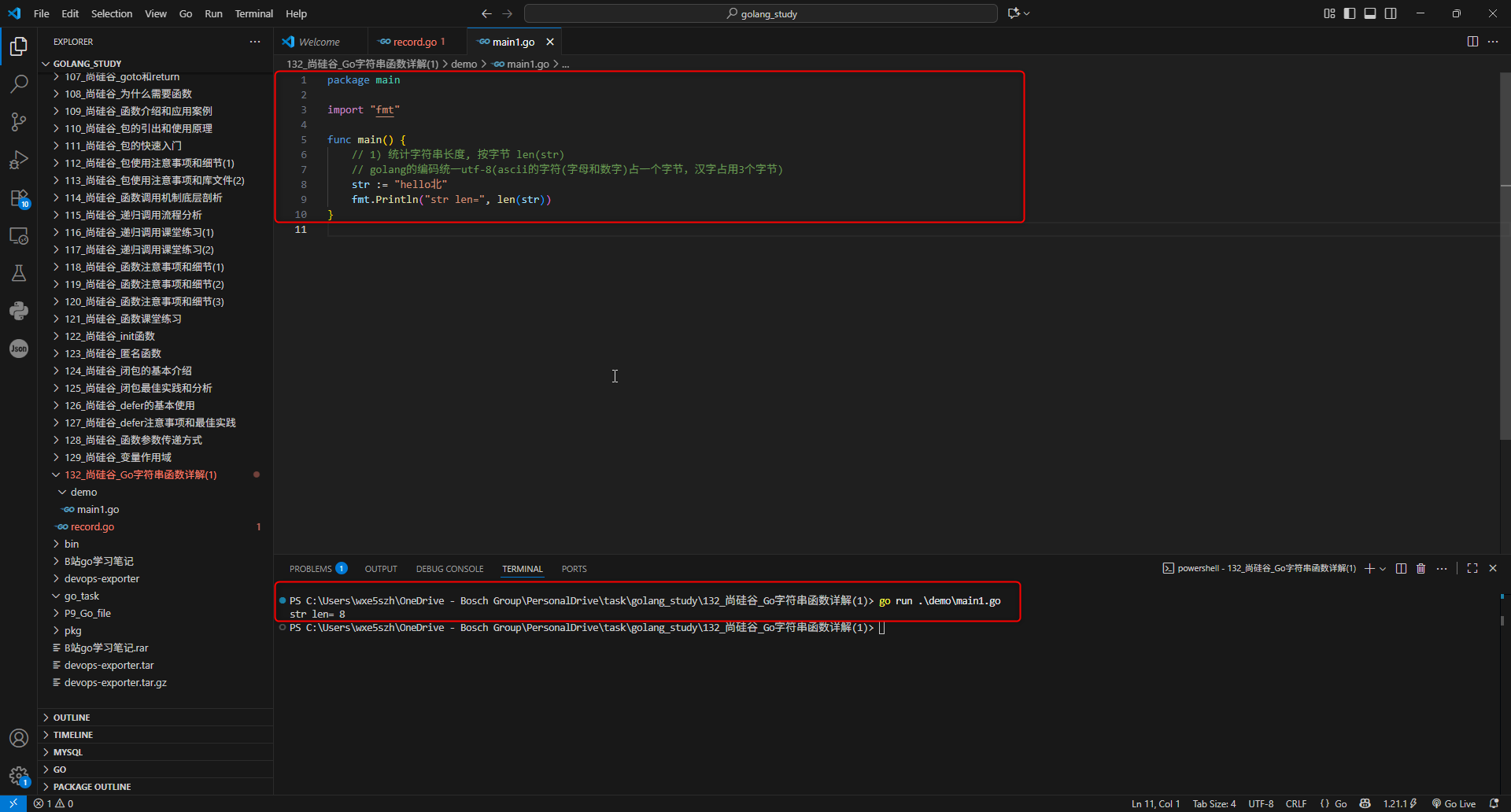1511x812 pixels.
Task: Open the Terminal menu
Action: click(x=253, y=13)
